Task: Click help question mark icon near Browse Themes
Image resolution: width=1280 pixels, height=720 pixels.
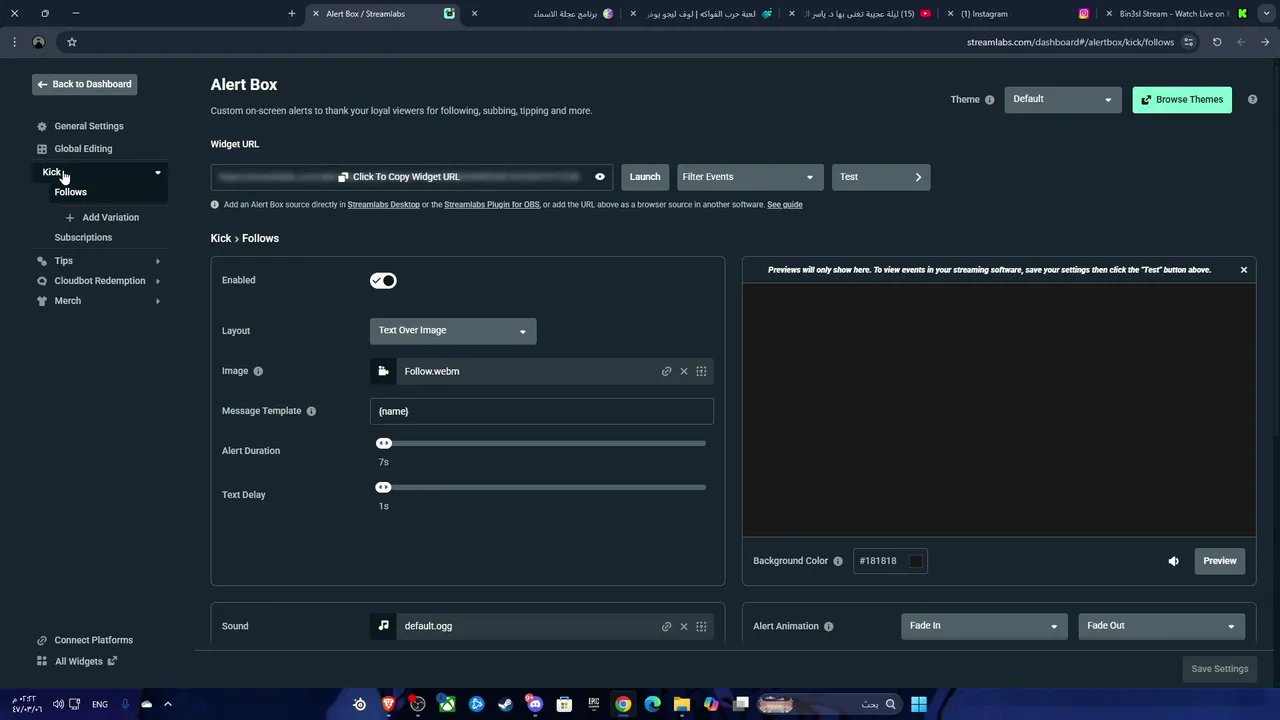Action: coord(1252,100)
